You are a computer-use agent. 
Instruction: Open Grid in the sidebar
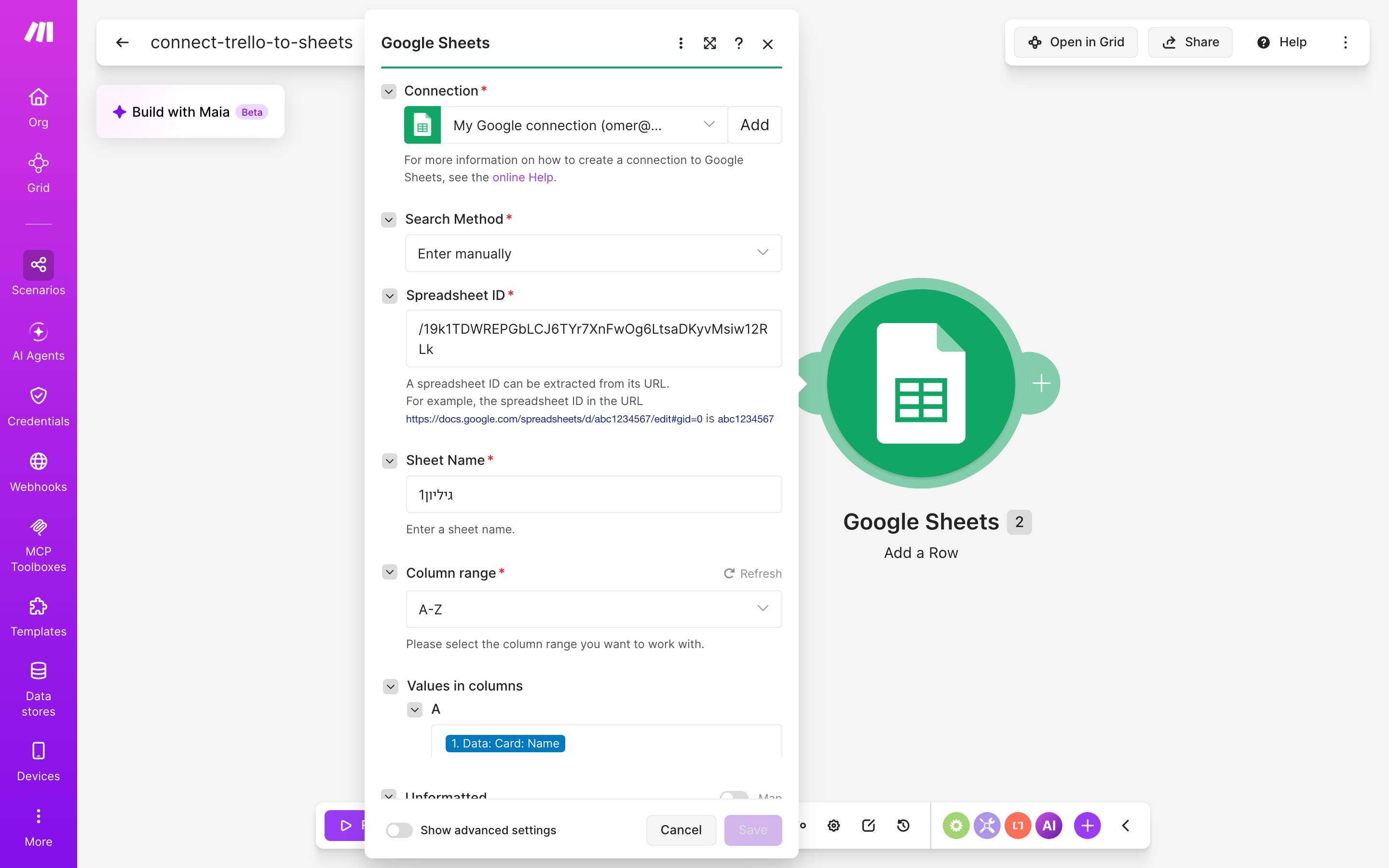coord(39,174)
